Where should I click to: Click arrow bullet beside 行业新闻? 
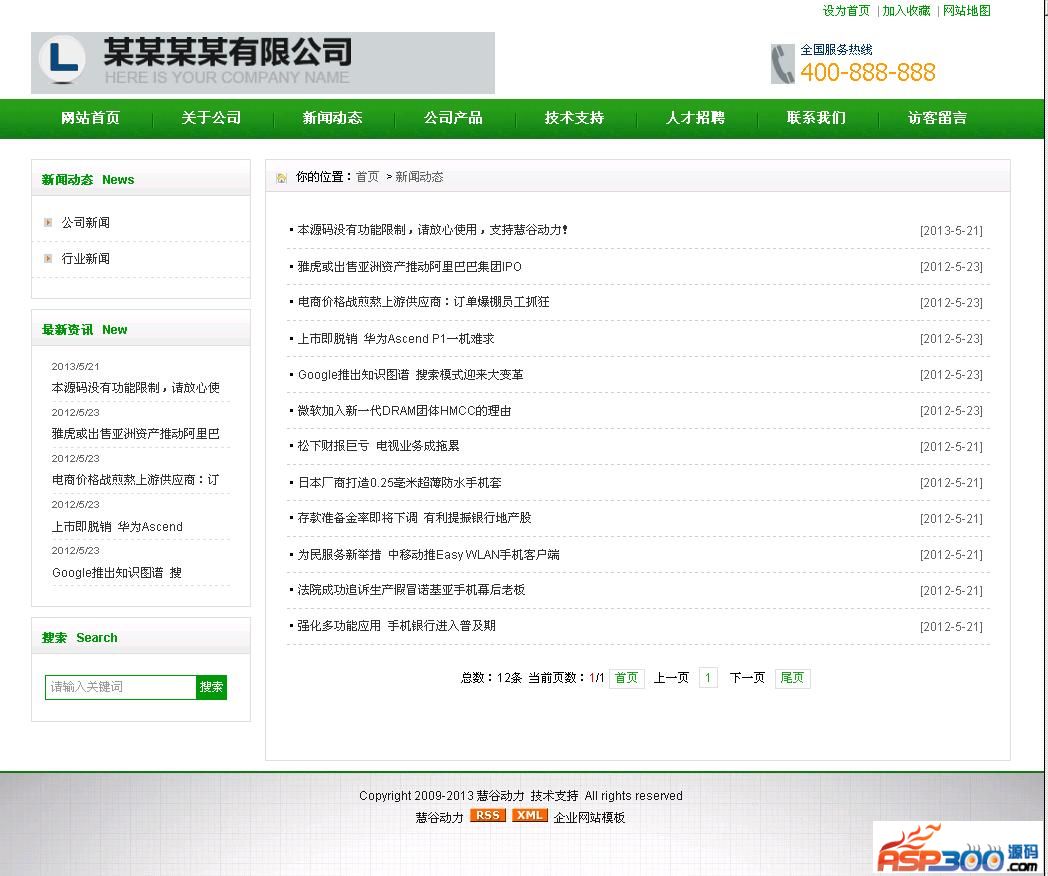click(x=47, y=259)
